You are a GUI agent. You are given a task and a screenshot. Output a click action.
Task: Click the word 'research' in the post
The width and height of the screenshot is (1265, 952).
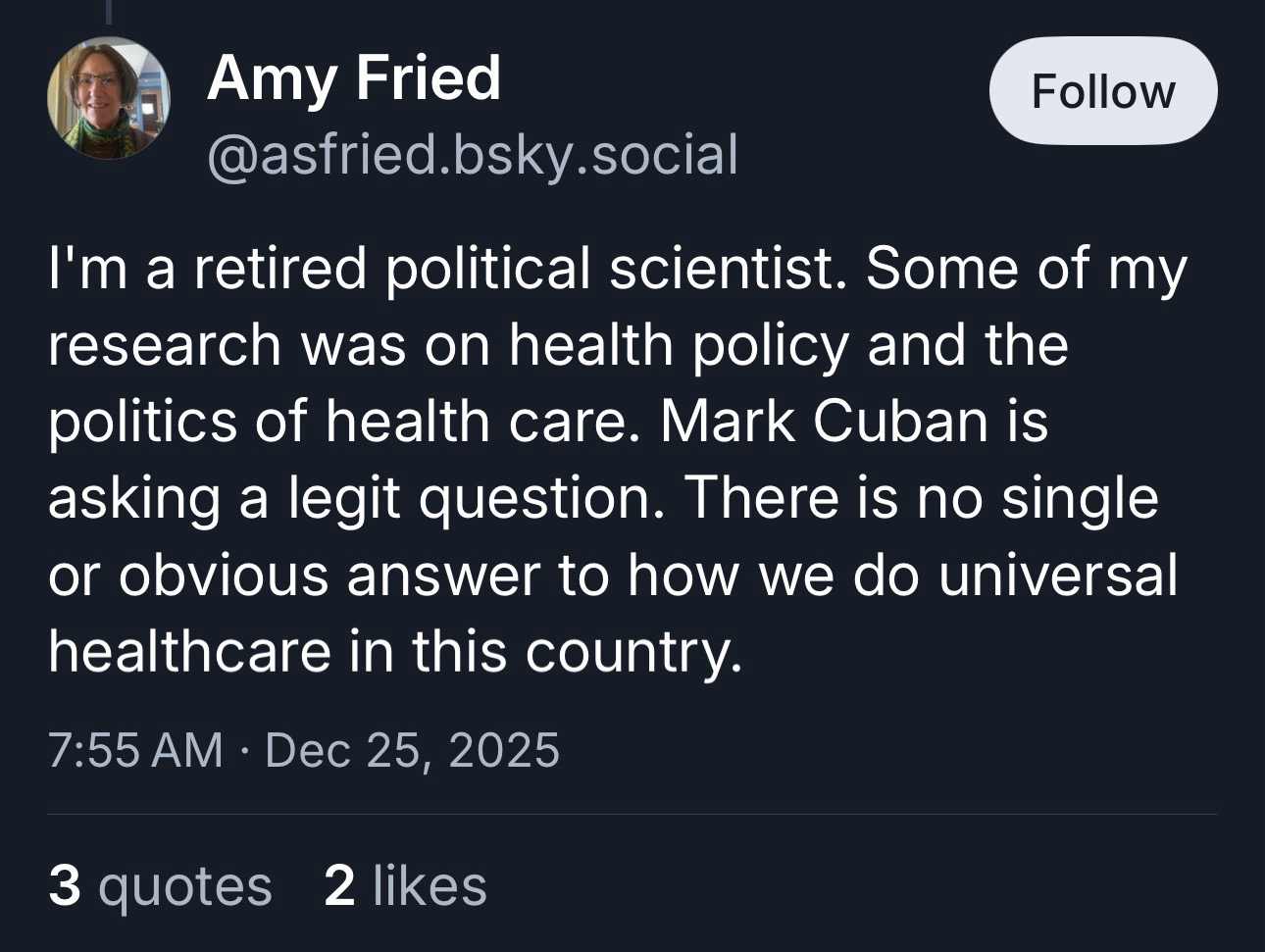[x=164, y=345]
